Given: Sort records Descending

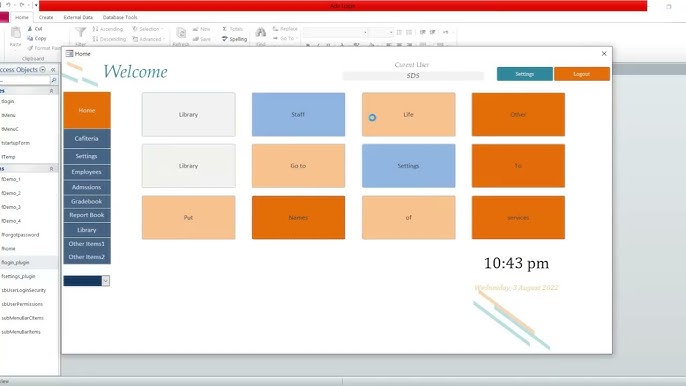Looking at the screenshot, I should (109, 39).
